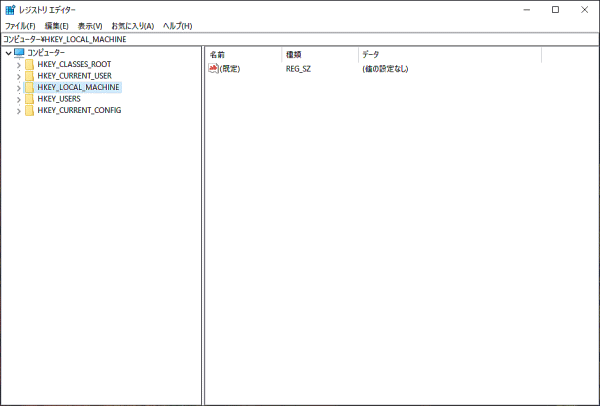Maximize the Registry Editor window
The height and width of the screenshot is (406, 600).
(x=556, y=10)
